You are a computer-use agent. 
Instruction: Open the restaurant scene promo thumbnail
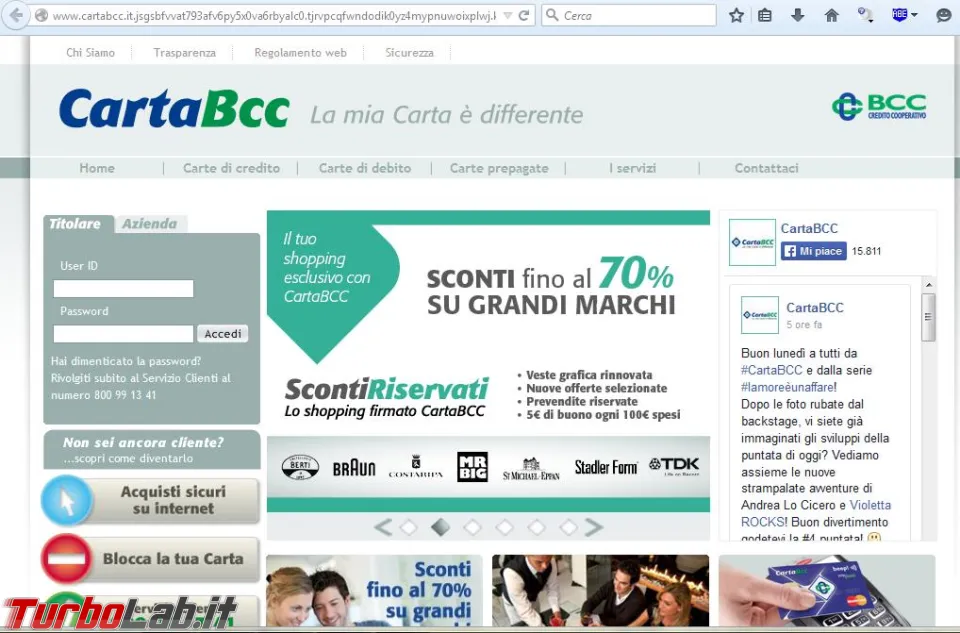pos(601,591)
